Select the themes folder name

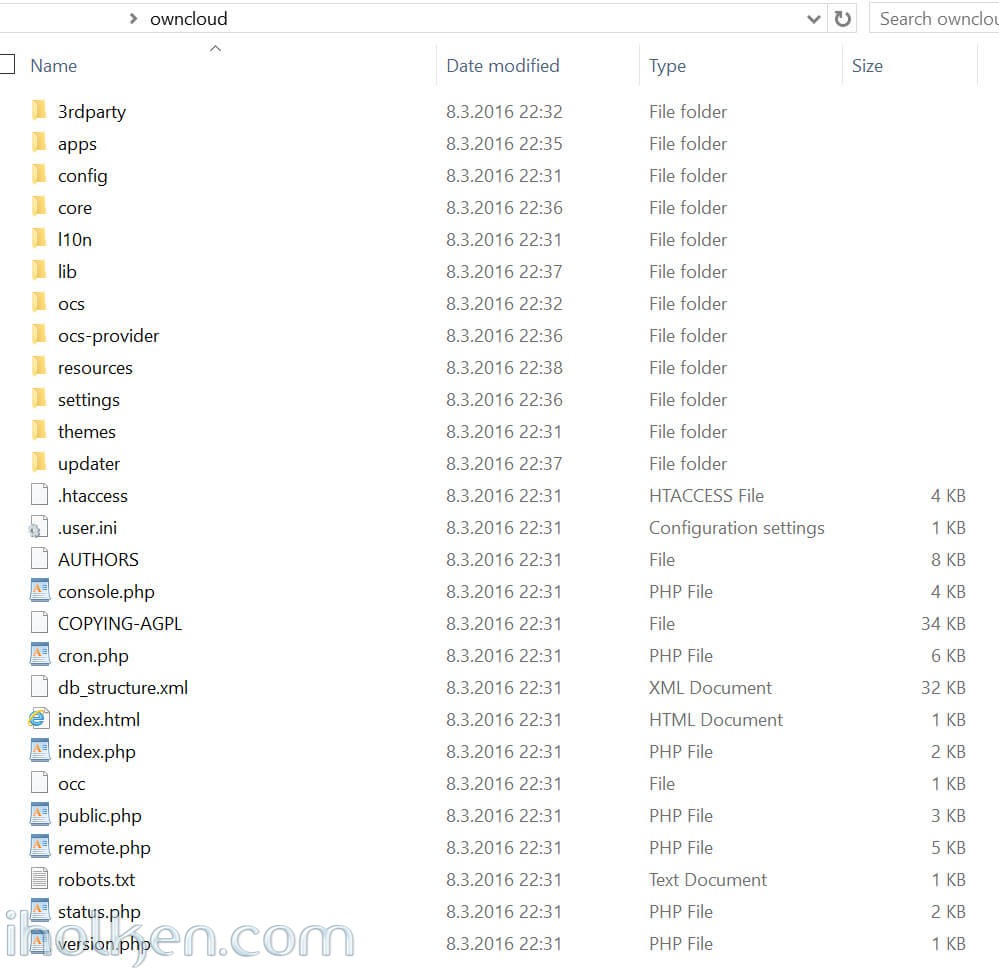click(x=87, y=431)
